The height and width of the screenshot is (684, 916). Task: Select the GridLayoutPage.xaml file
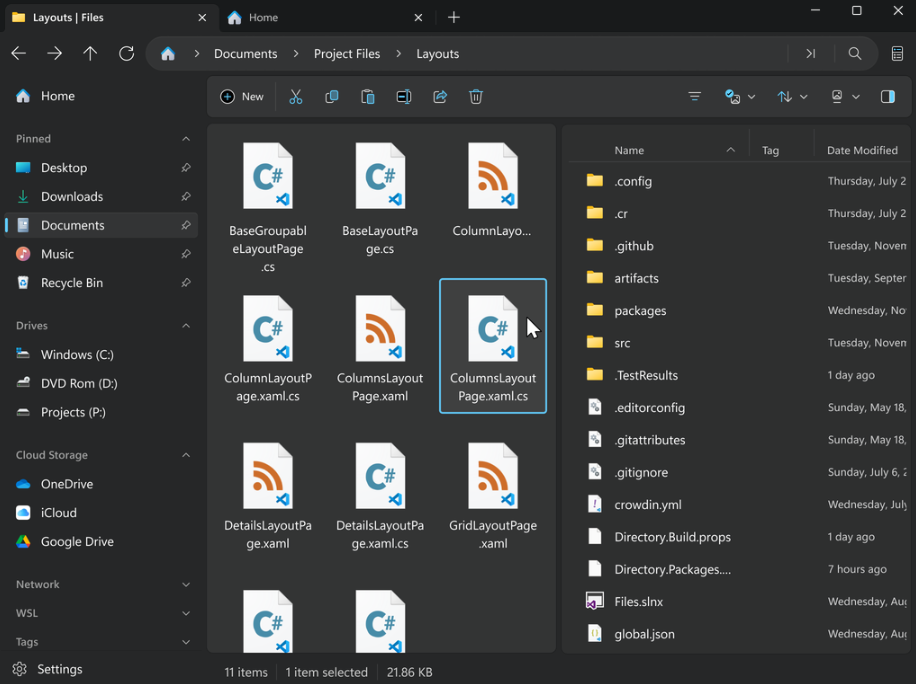click(493, 494)
